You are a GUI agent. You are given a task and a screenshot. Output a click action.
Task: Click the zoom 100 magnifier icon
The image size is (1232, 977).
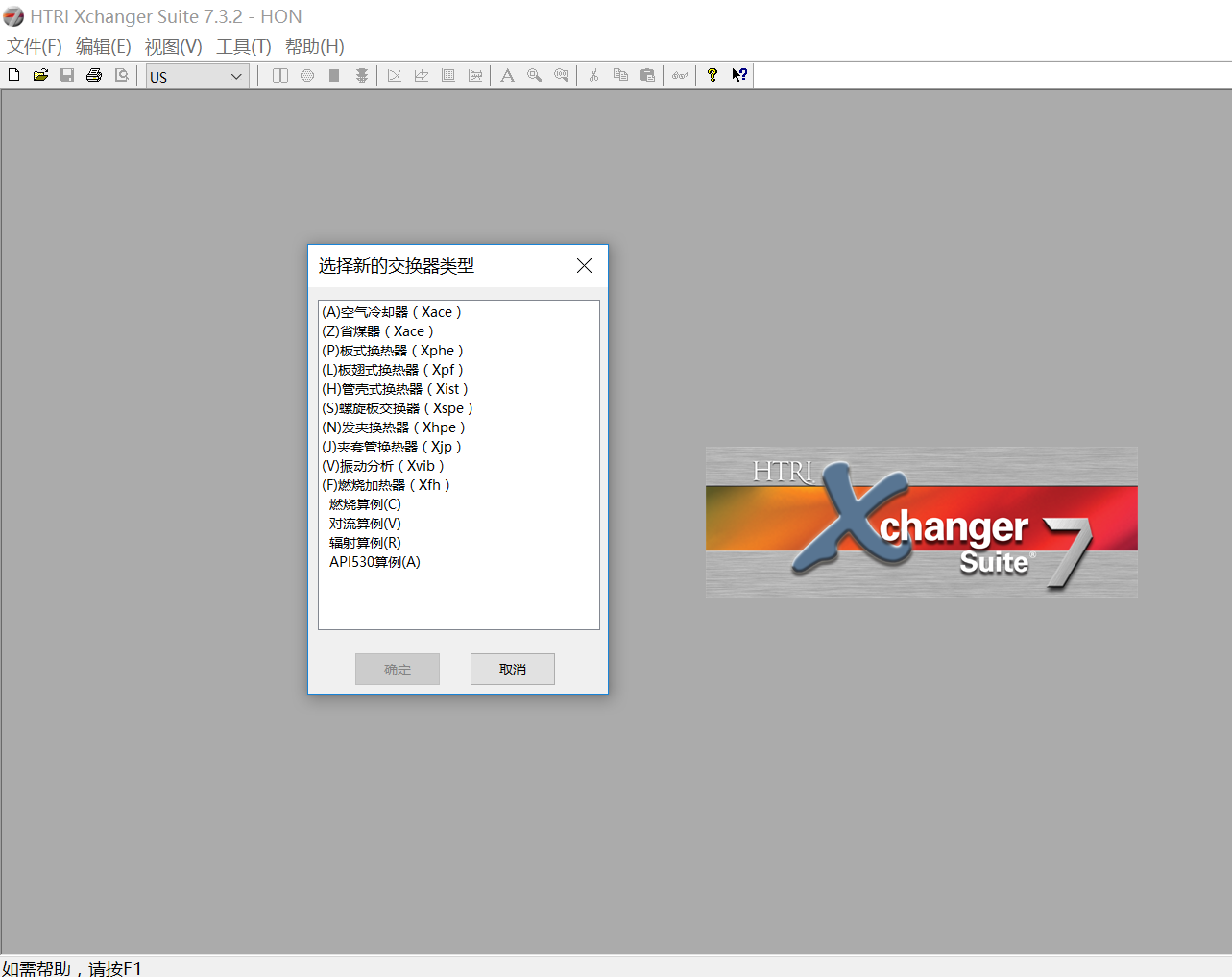click(562, 75)
